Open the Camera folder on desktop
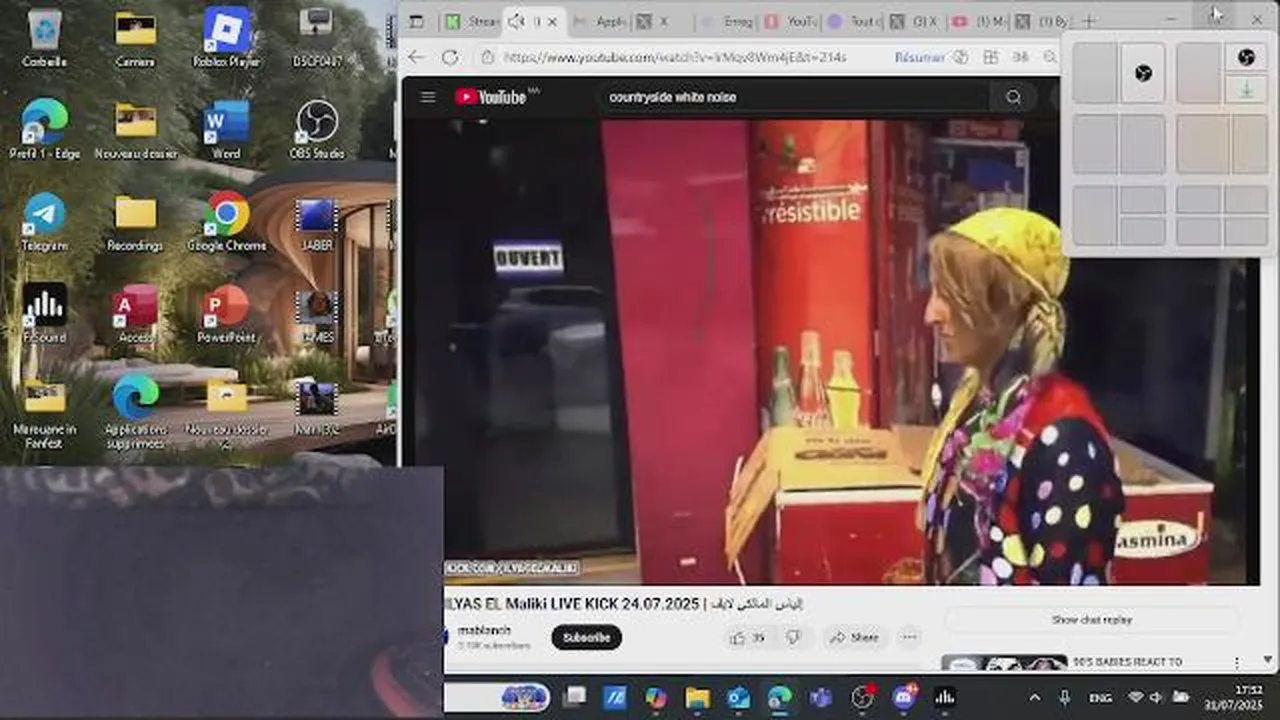 (x=135, y=38)
